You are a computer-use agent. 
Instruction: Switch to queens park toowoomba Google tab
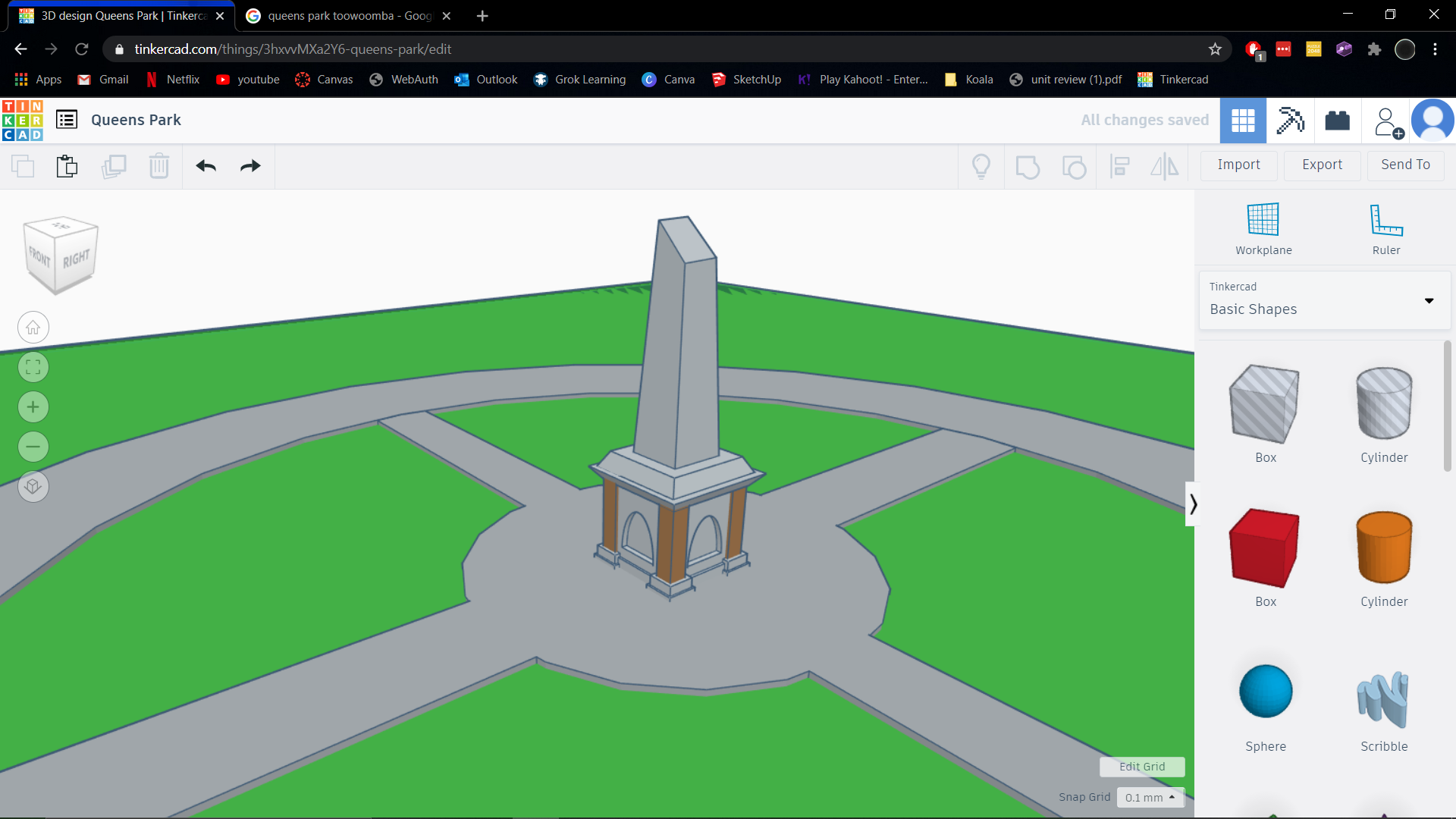point(349,16)
